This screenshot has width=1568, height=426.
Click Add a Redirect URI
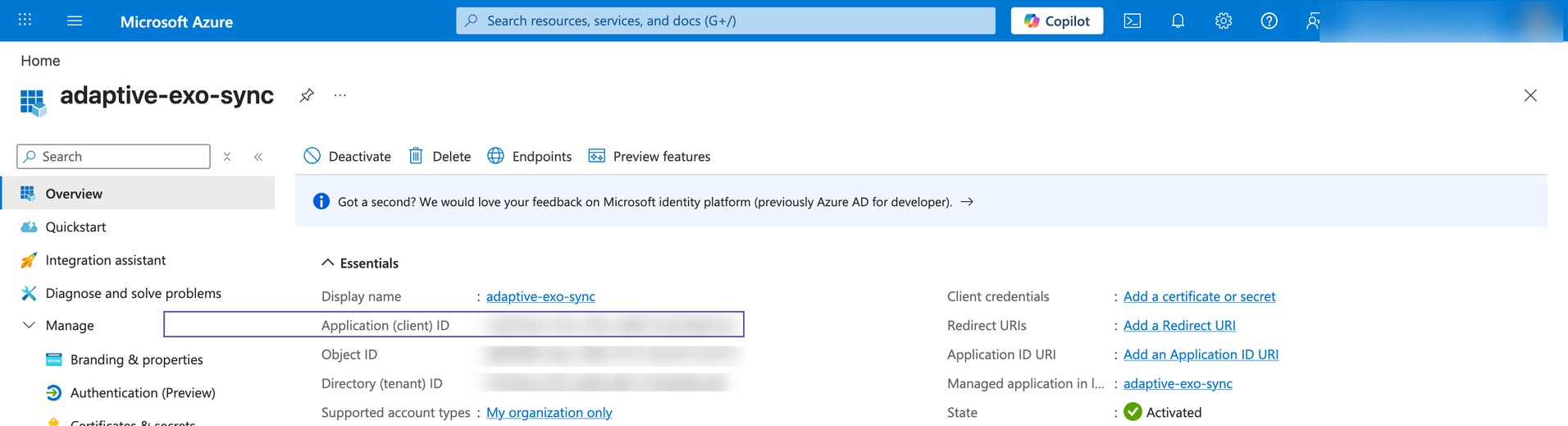tap(1179, 325)
